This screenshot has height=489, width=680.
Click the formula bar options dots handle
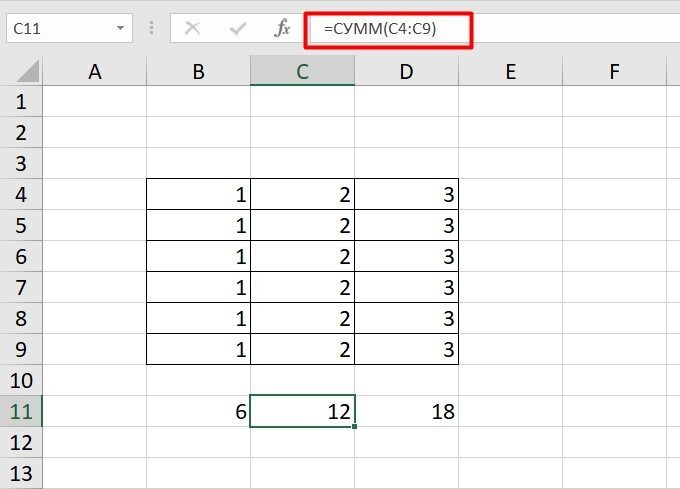click(150, 29)
